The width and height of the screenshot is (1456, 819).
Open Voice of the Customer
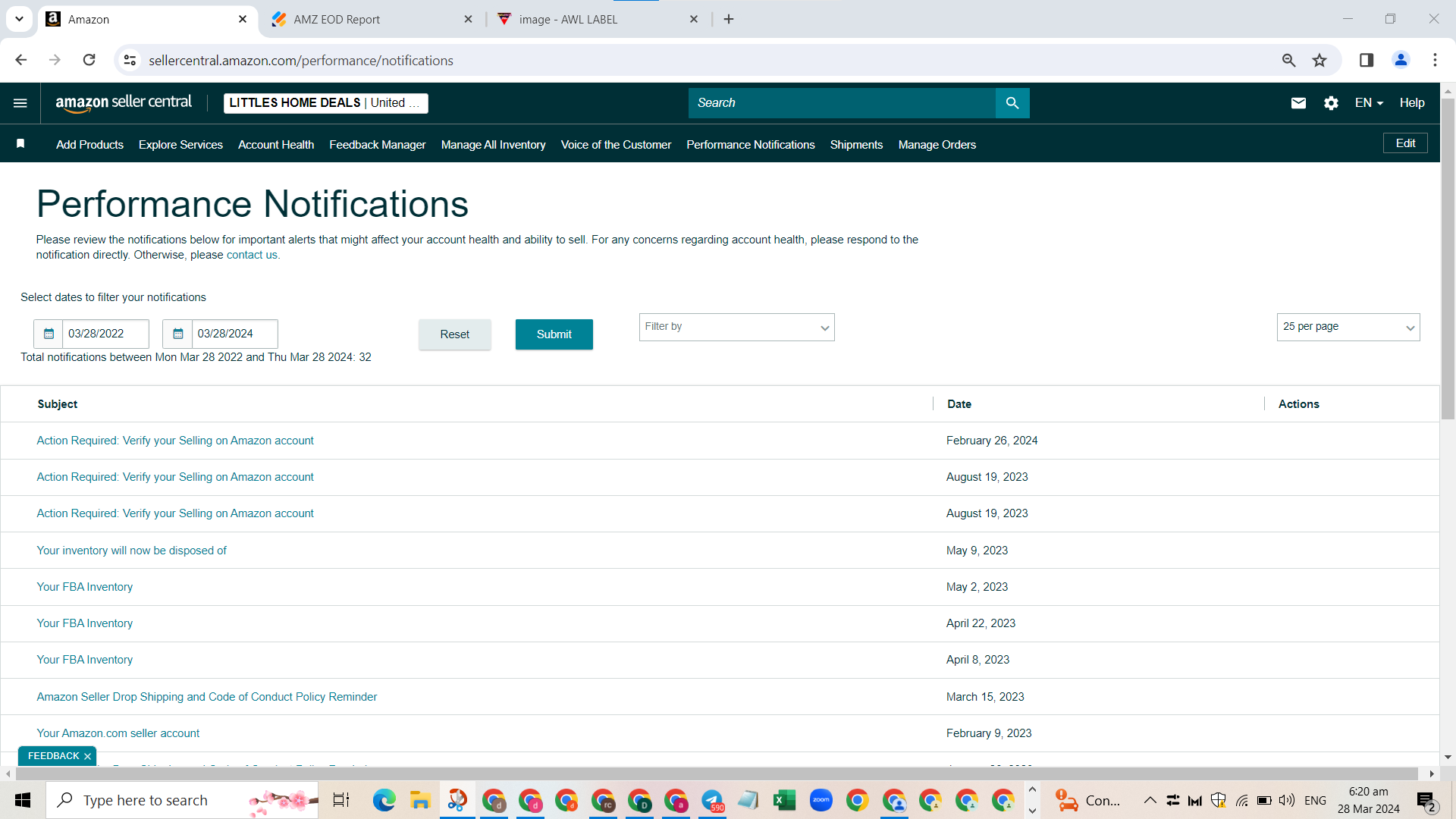click(x=616, y=145)
